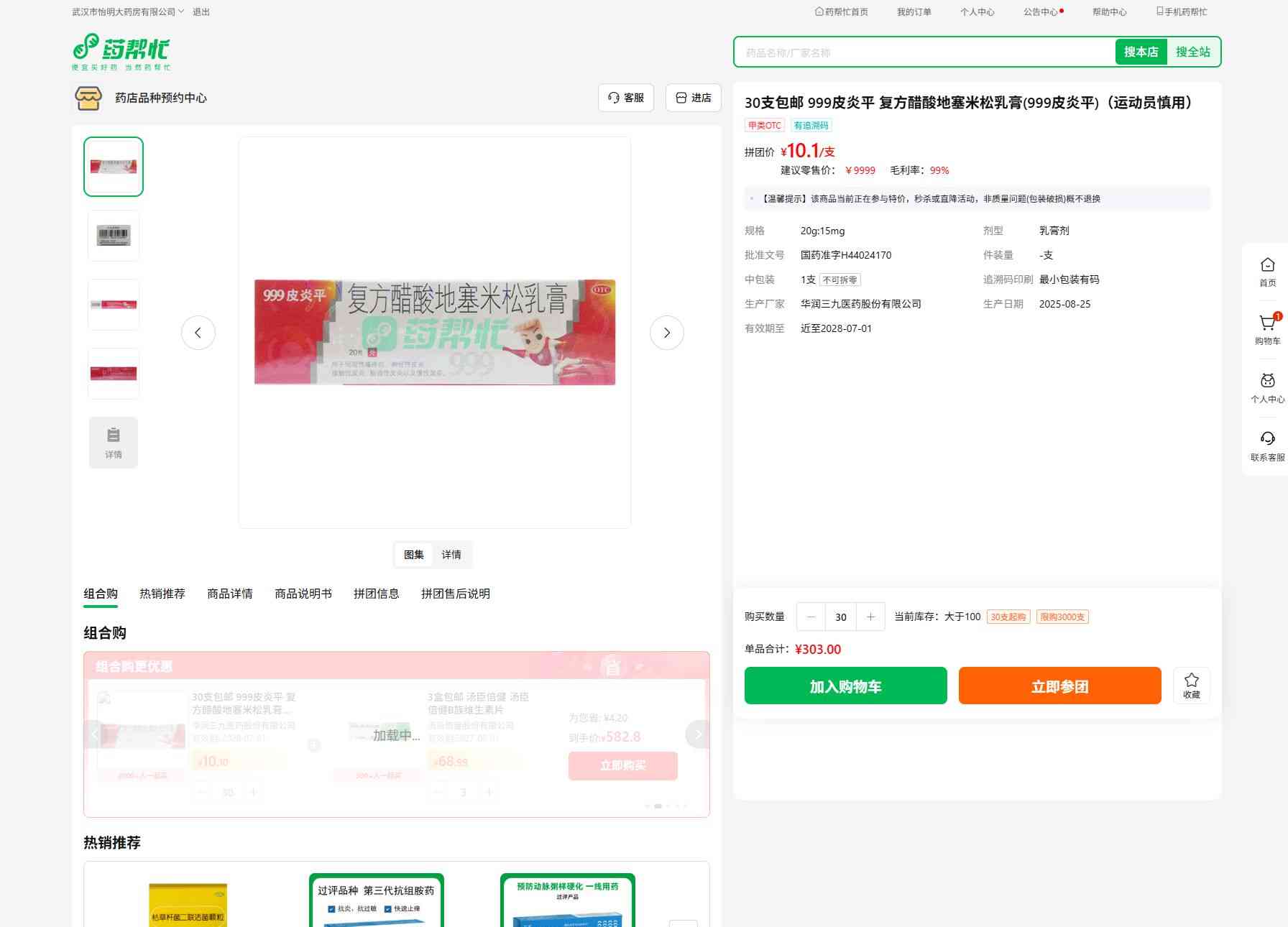1288x927 pixels.
Task: Click the store icon beside 药店品种预约中心
Action: coord(88,98)
